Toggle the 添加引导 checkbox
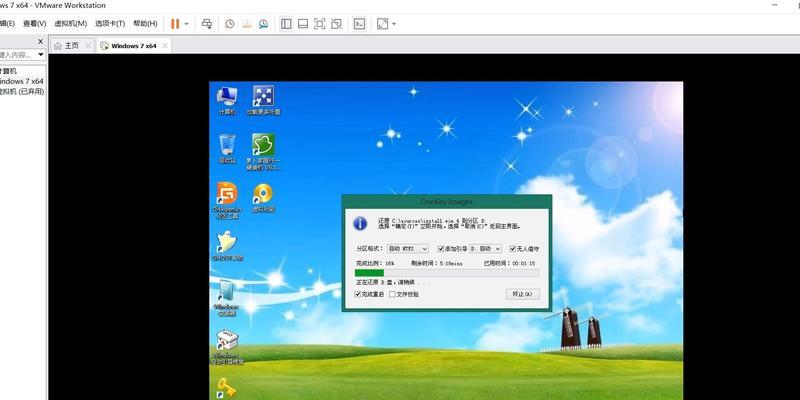Image resolution: width=800 pixels, height=400 pixels. pyautogui.click(x=441, y=248)
